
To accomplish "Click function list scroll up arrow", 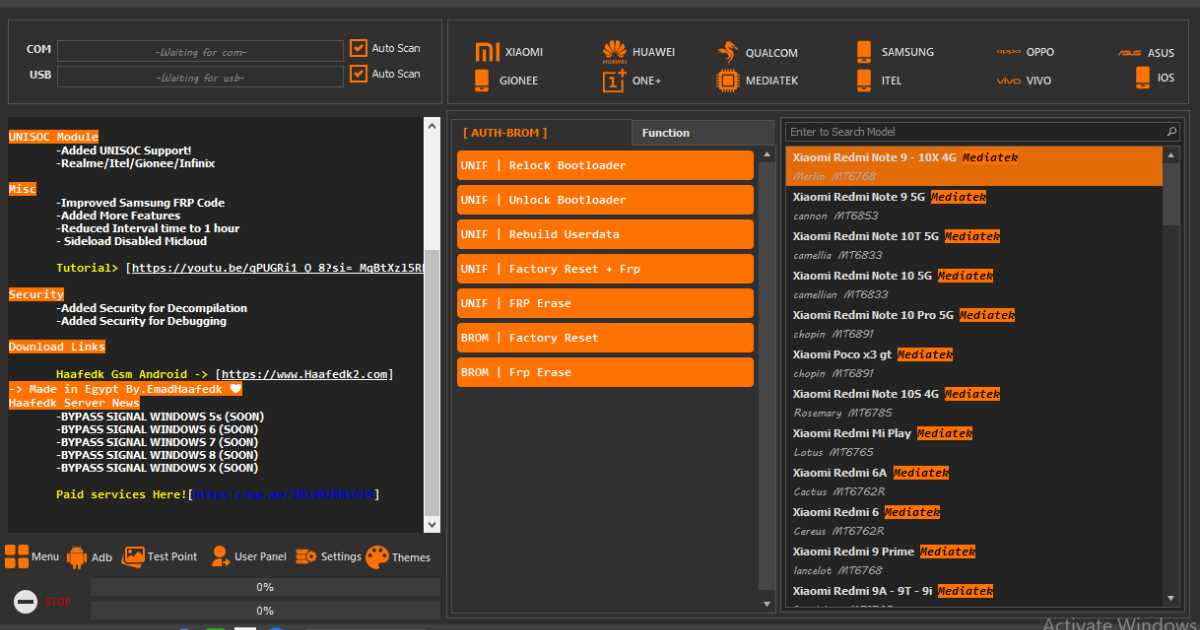I will click(767, 155).
